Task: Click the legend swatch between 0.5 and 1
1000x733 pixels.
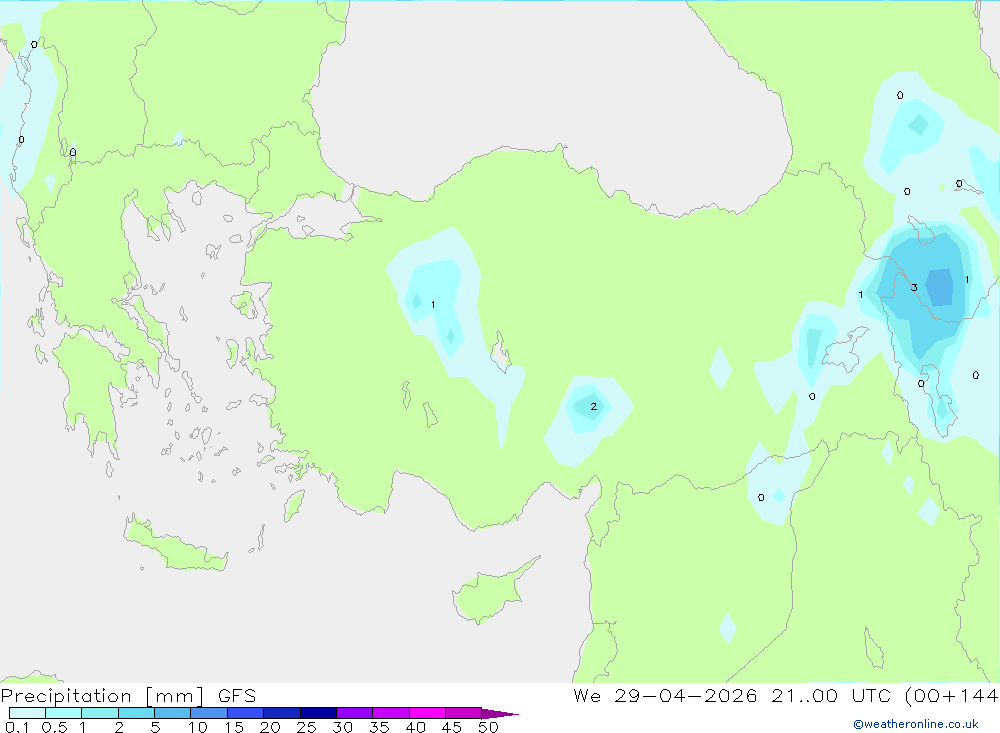Action: click(63, 713)
